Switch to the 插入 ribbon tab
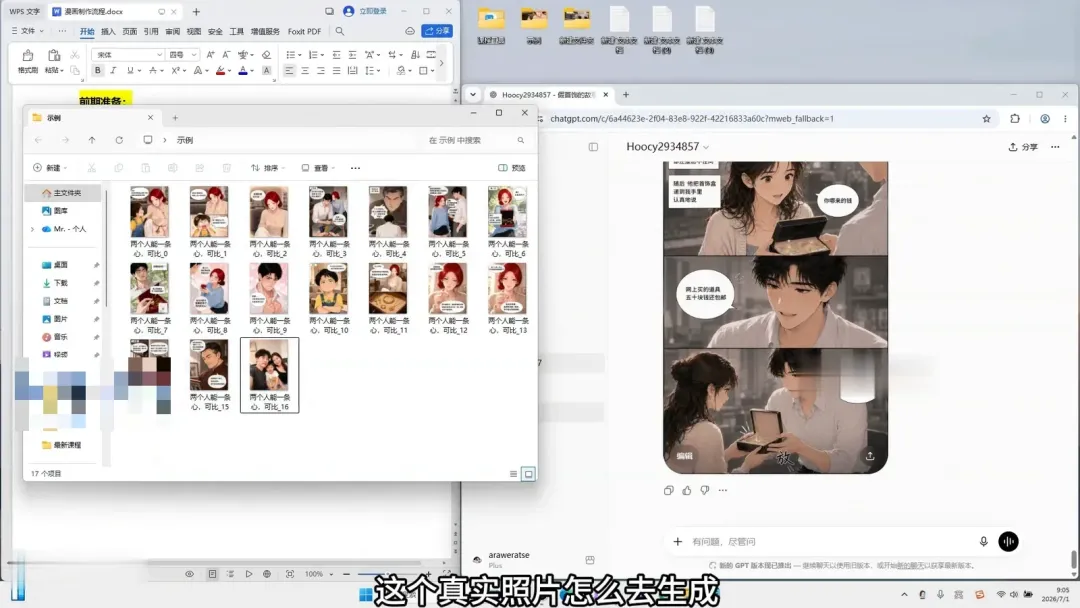The width and height of the screenshot is (1080, 608). click(x=108, y=32)
